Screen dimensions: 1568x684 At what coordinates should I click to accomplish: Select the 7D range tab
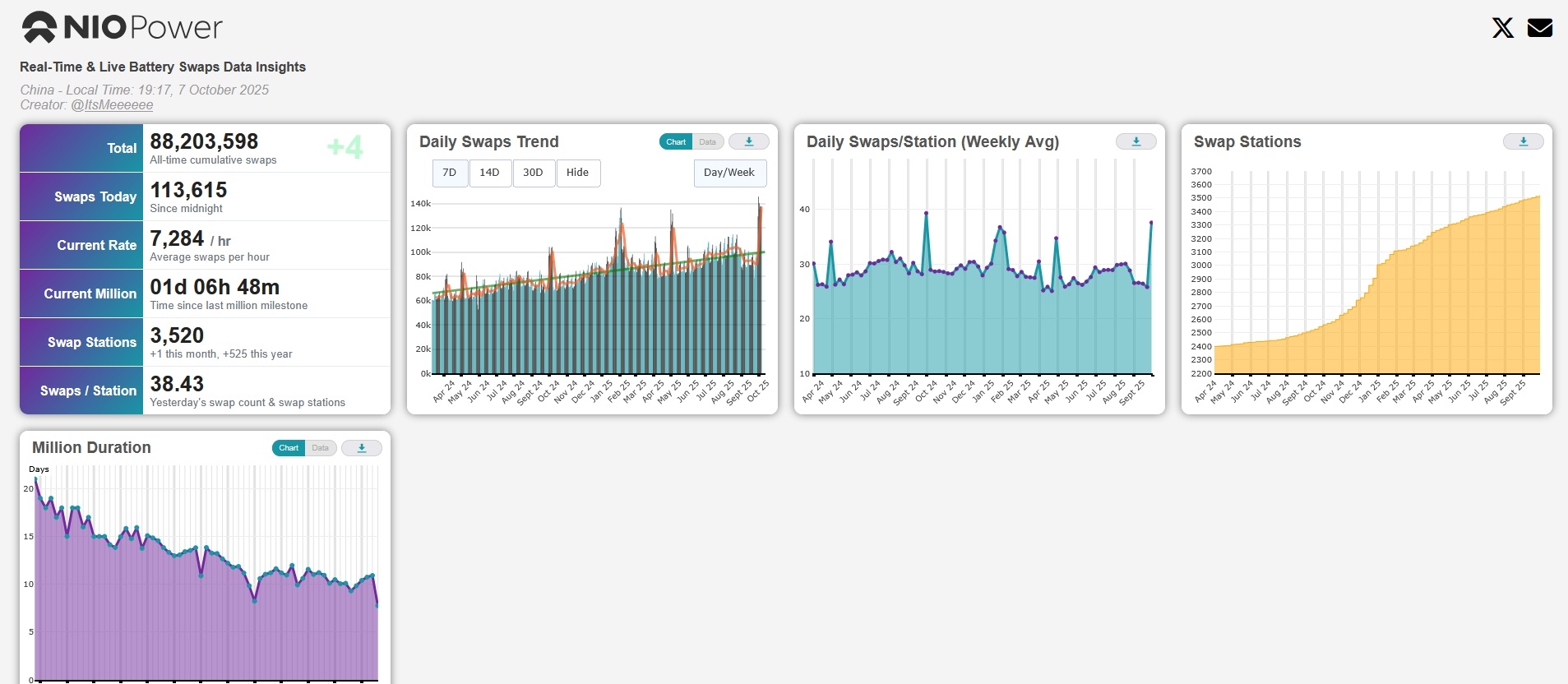pos(450,173)
